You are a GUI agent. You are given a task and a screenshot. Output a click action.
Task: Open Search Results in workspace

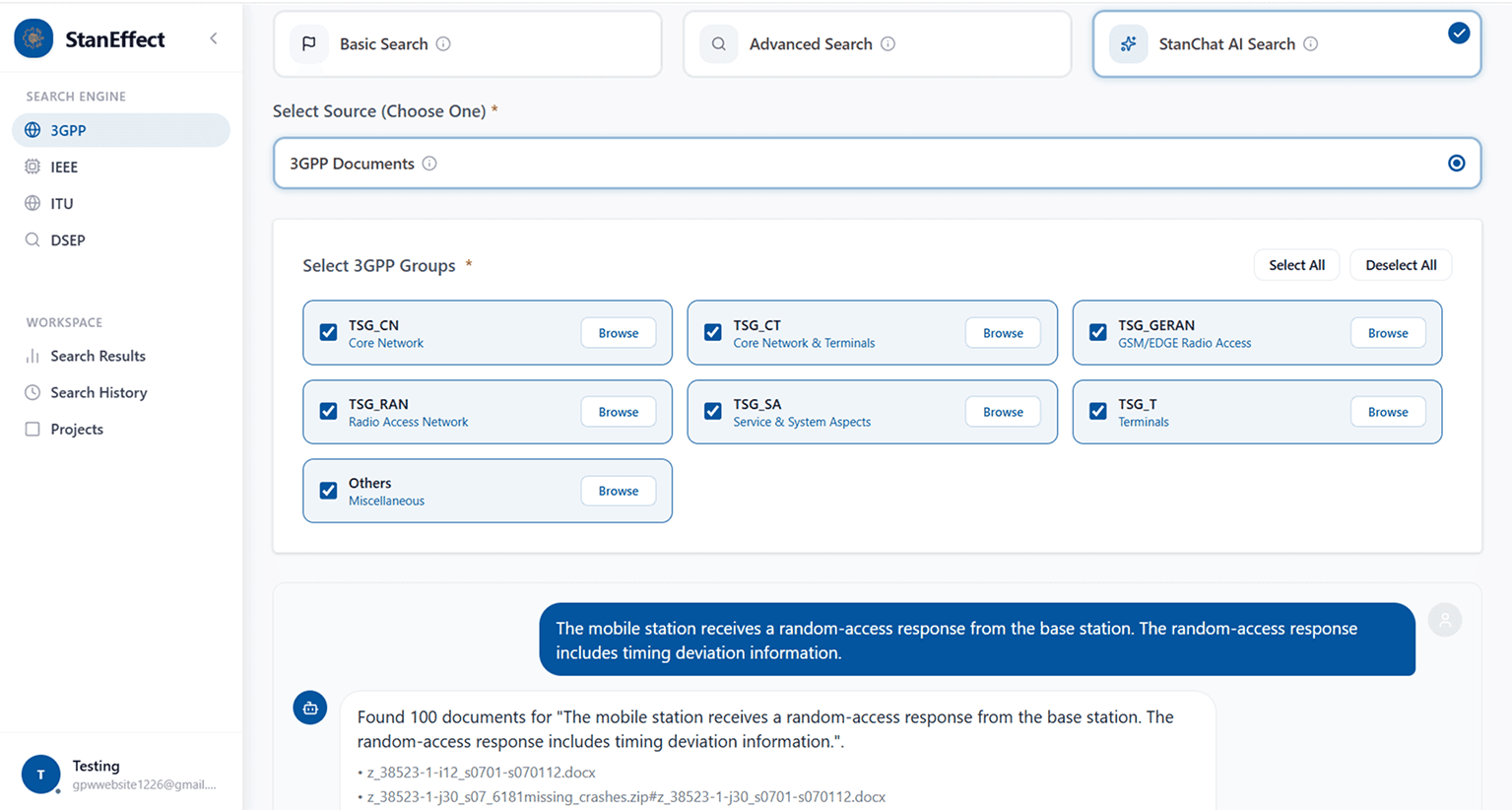tap(121, 356)
